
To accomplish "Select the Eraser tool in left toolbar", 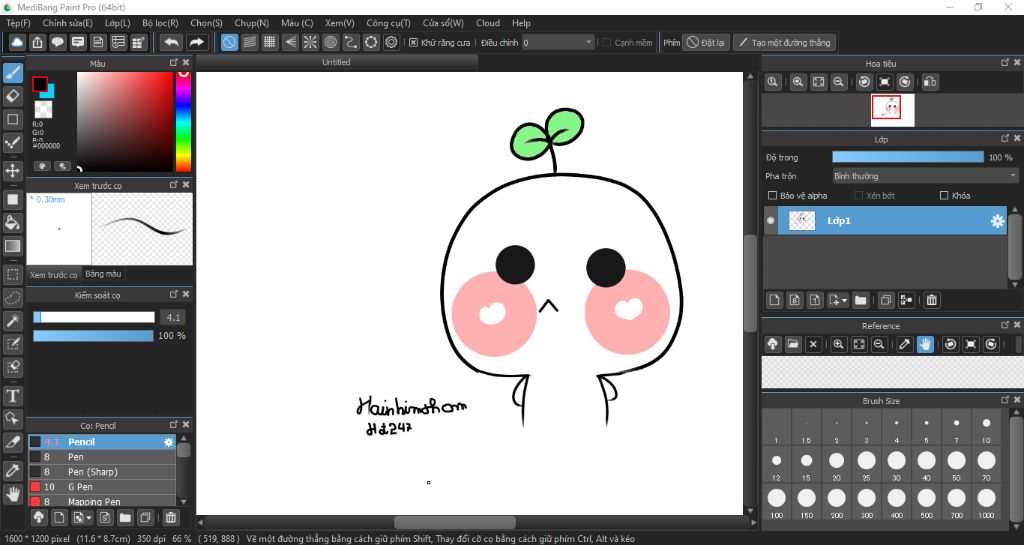I will click(x=13, y=96).
